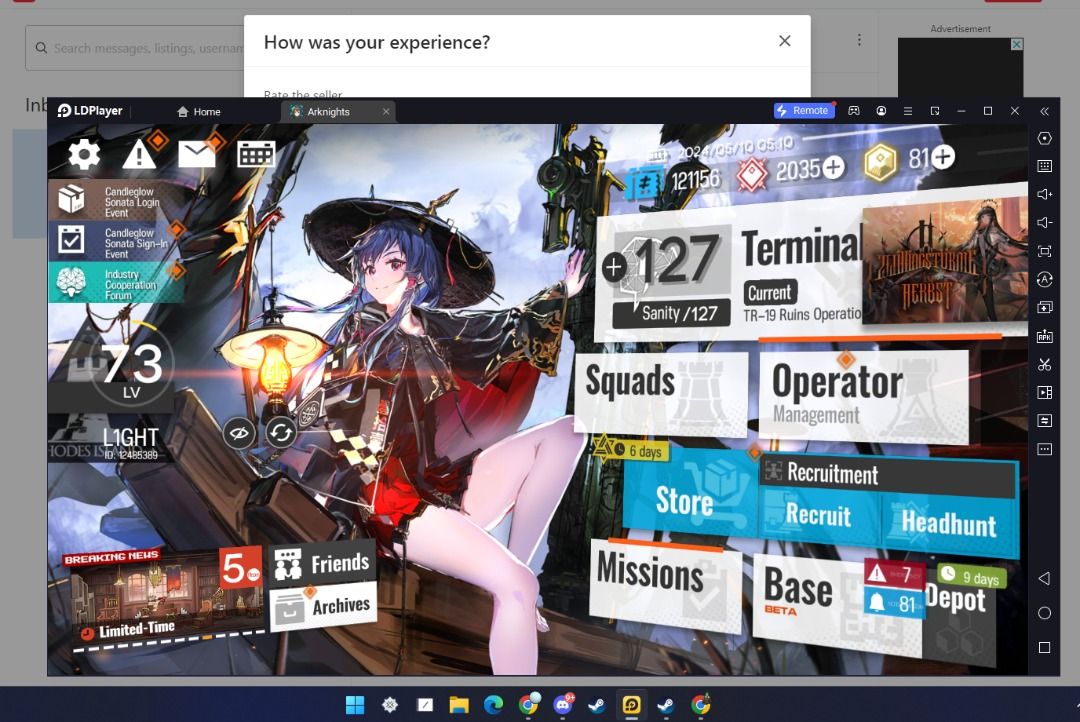The height and width of the screenshot is (722, 1080).
Task: Hide the UI with the eye icon
Action: (239, 433)
